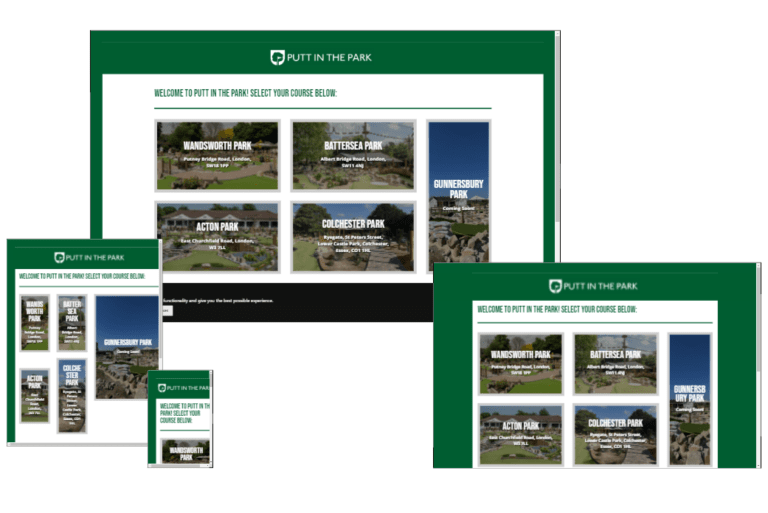
Task: Click the vertical scrollbar of the small phone window
Action: pyautogui.click(x=211, y=416)
